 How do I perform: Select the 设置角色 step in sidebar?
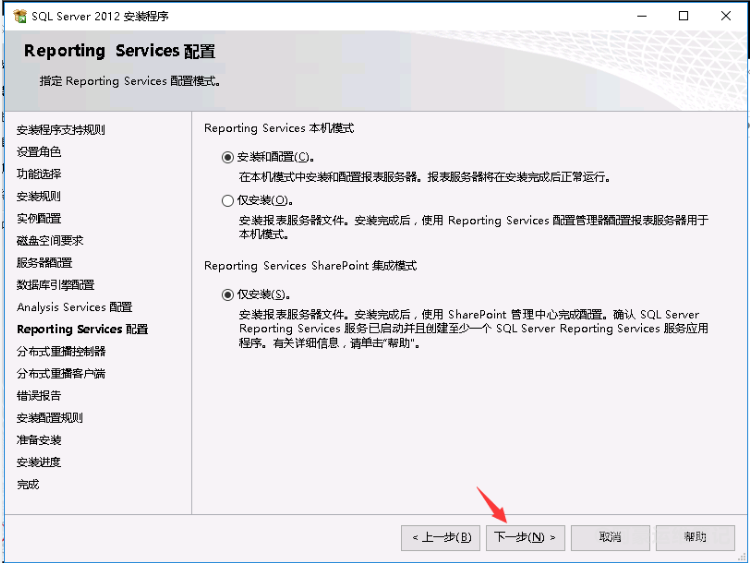[39, 152]
